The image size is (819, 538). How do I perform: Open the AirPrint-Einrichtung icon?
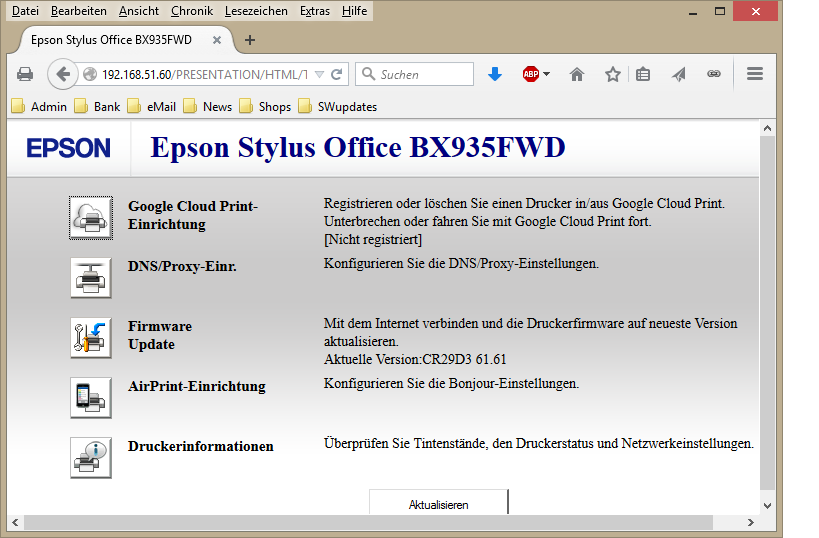pos(91,398)
